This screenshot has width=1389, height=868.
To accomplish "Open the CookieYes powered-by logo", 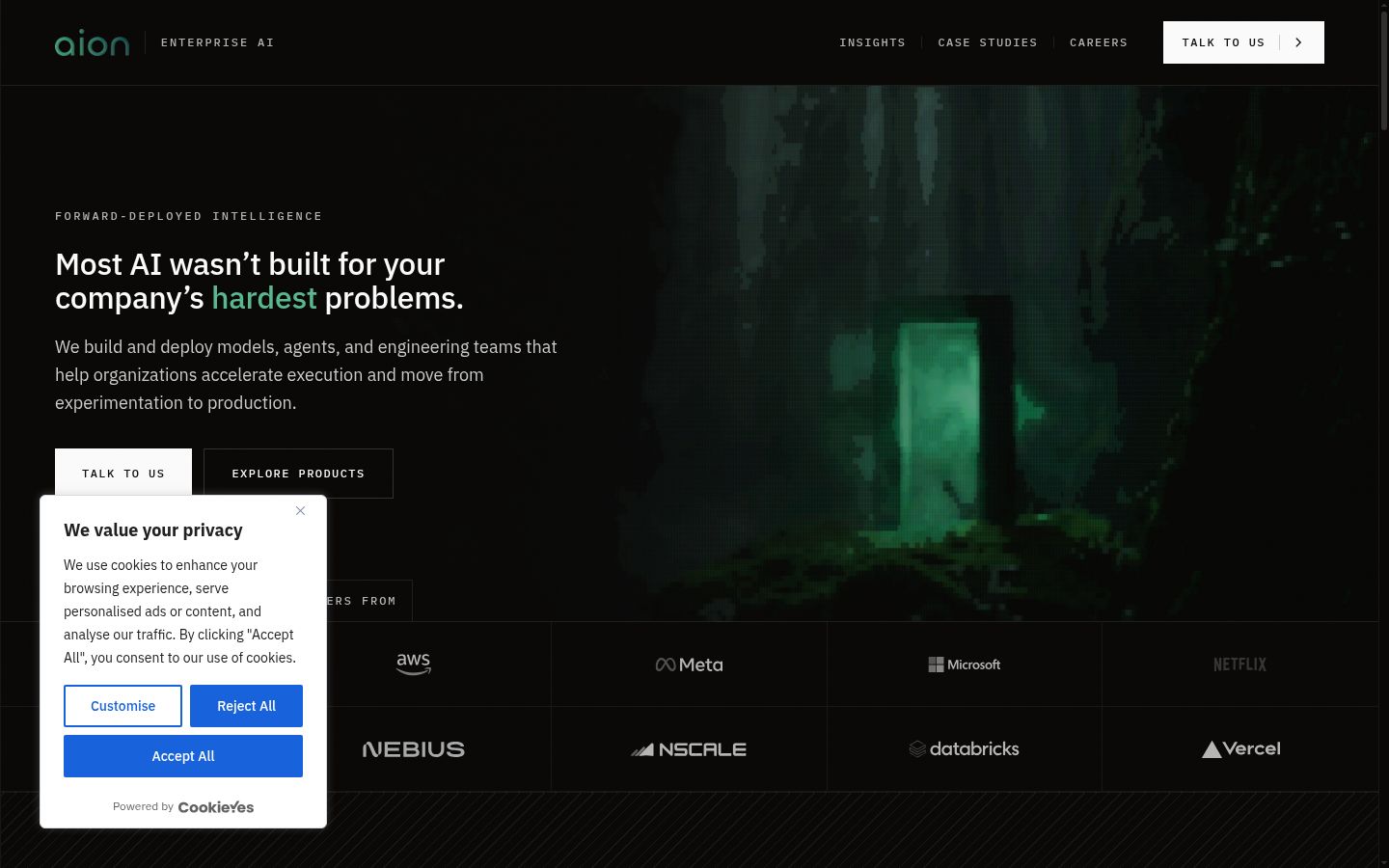I will click(216, 807).
